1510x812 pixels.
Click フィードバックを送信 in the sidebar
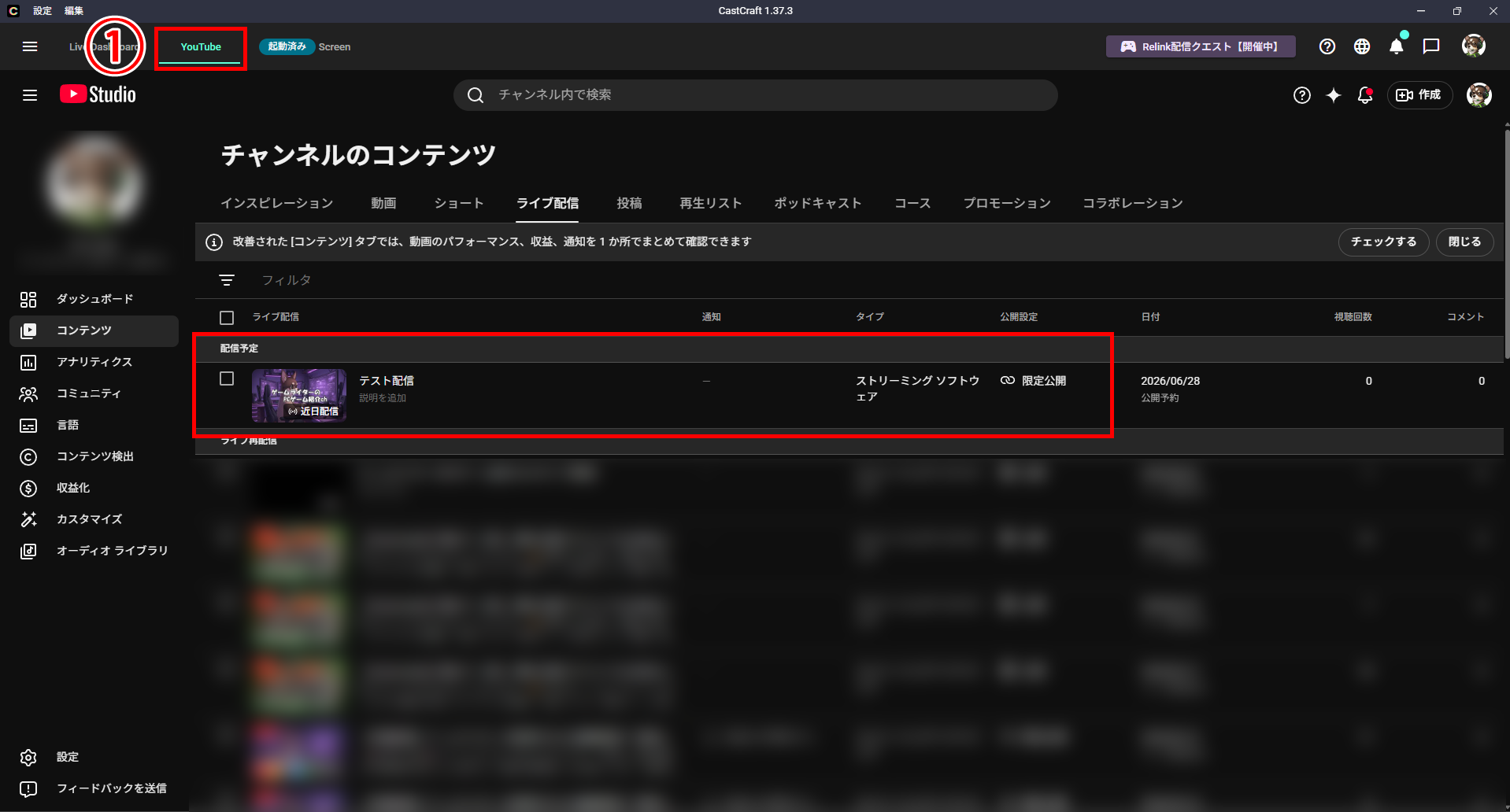pos(94,788)
